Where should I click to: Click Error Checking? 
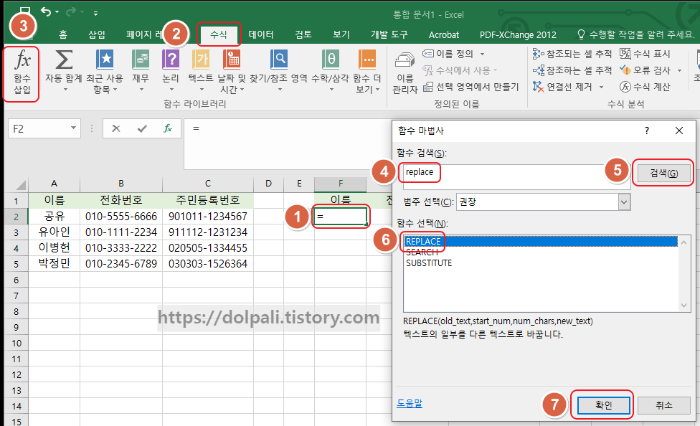click(x=645, y=71)
